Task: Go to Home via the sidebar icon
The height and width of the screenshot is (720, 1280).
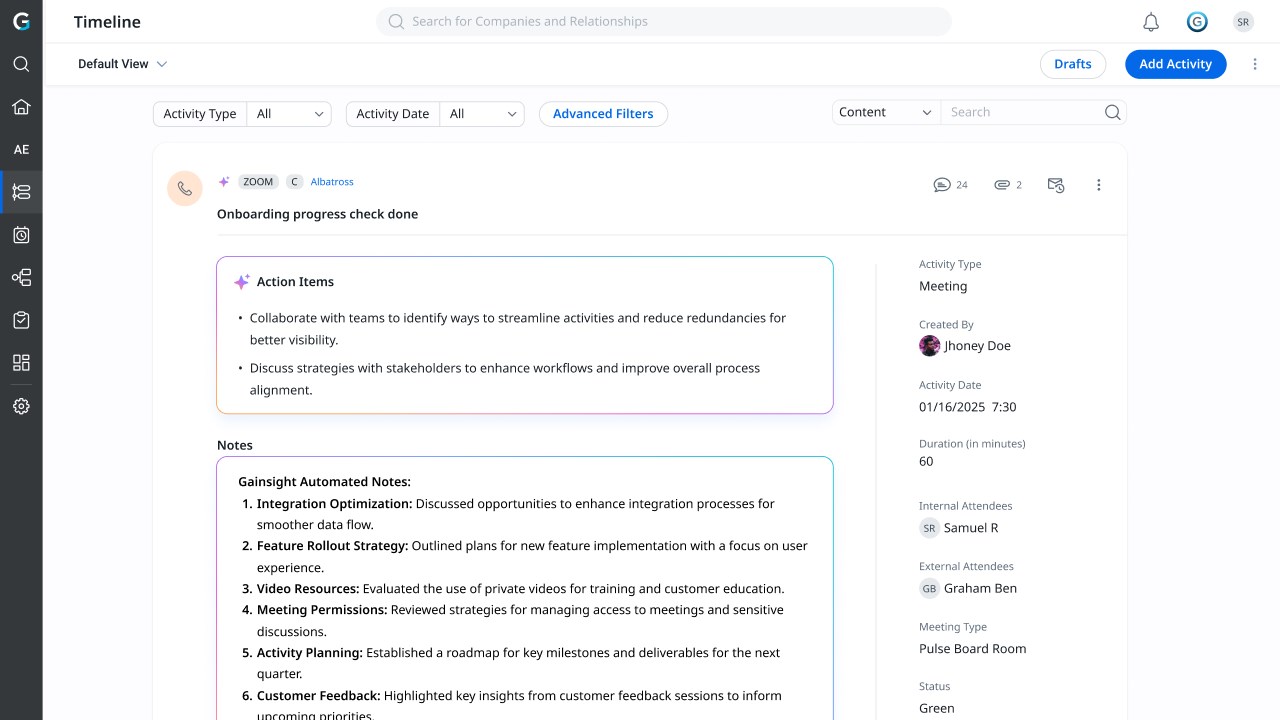Action: 21,107
